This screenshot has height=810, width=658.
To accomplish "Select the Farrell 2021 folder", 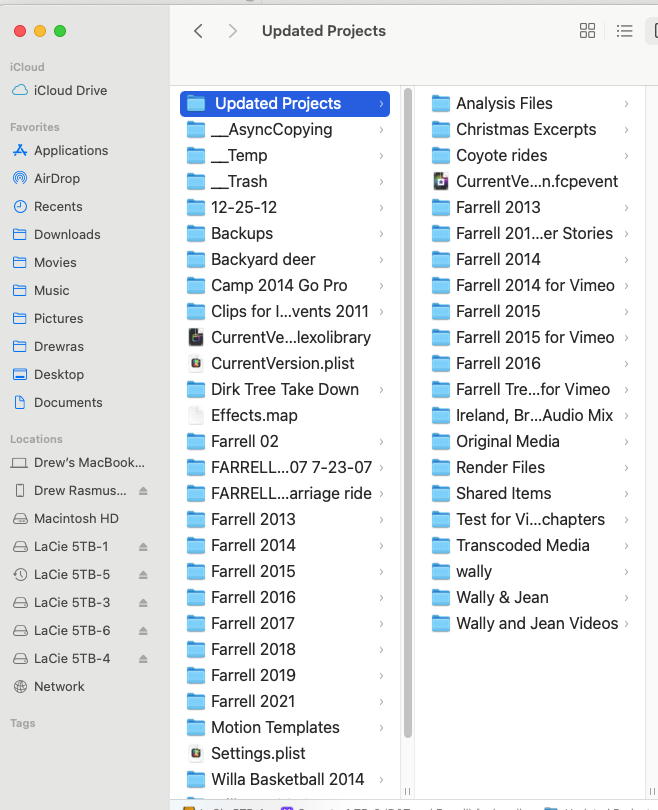I will click(x=285, y=702).
